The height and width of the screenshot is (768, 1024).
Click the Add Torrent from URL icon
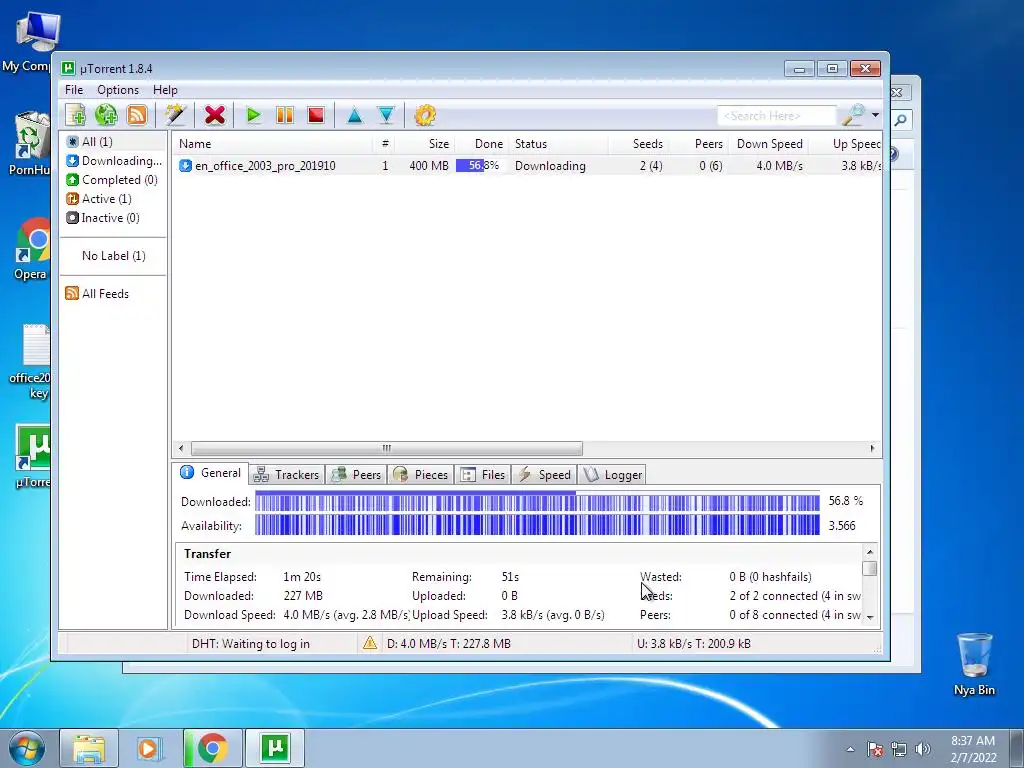[x=106, y=116]
